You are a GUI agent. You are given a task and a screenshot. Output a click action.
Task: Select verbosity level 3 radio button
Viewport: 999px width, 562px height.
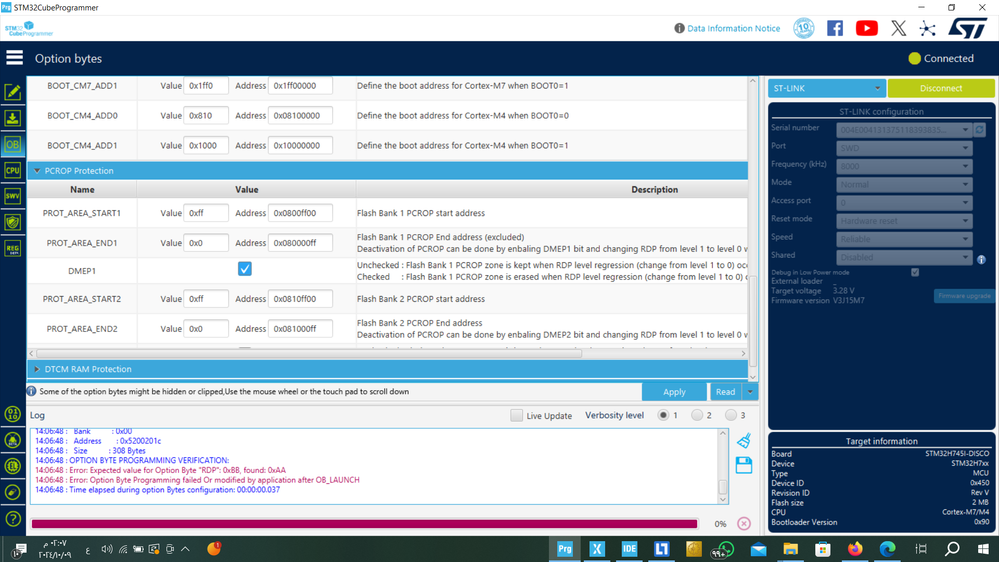(x=731, y=415)
